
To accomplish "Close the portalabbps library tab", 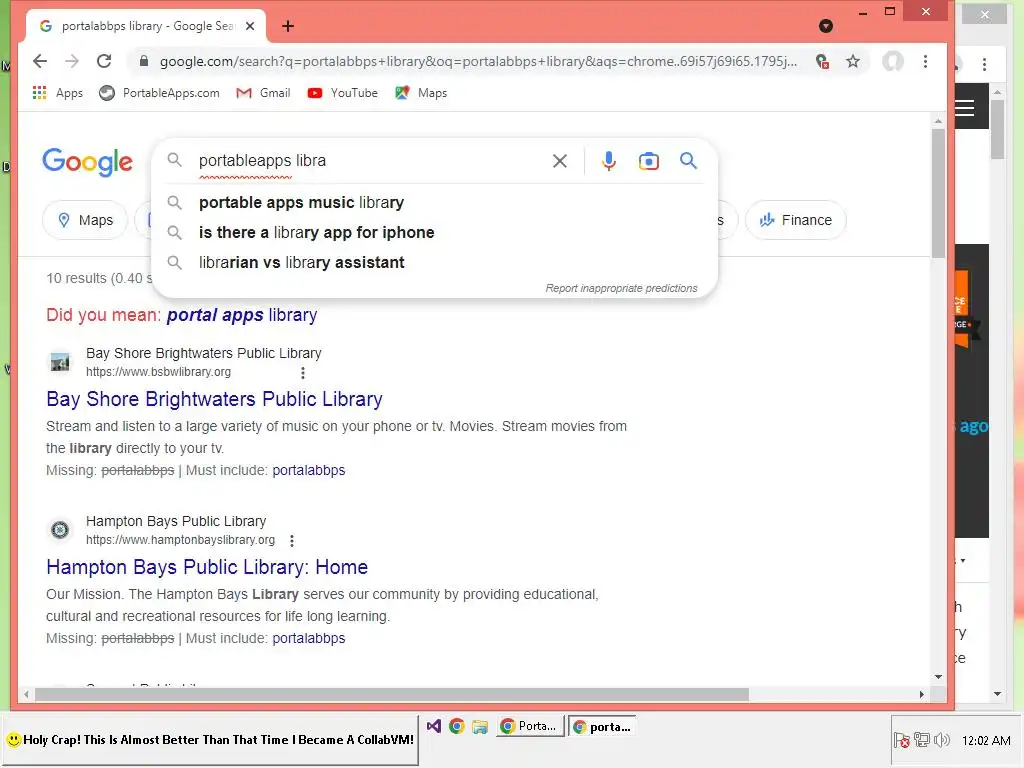I will coord(250,26).
